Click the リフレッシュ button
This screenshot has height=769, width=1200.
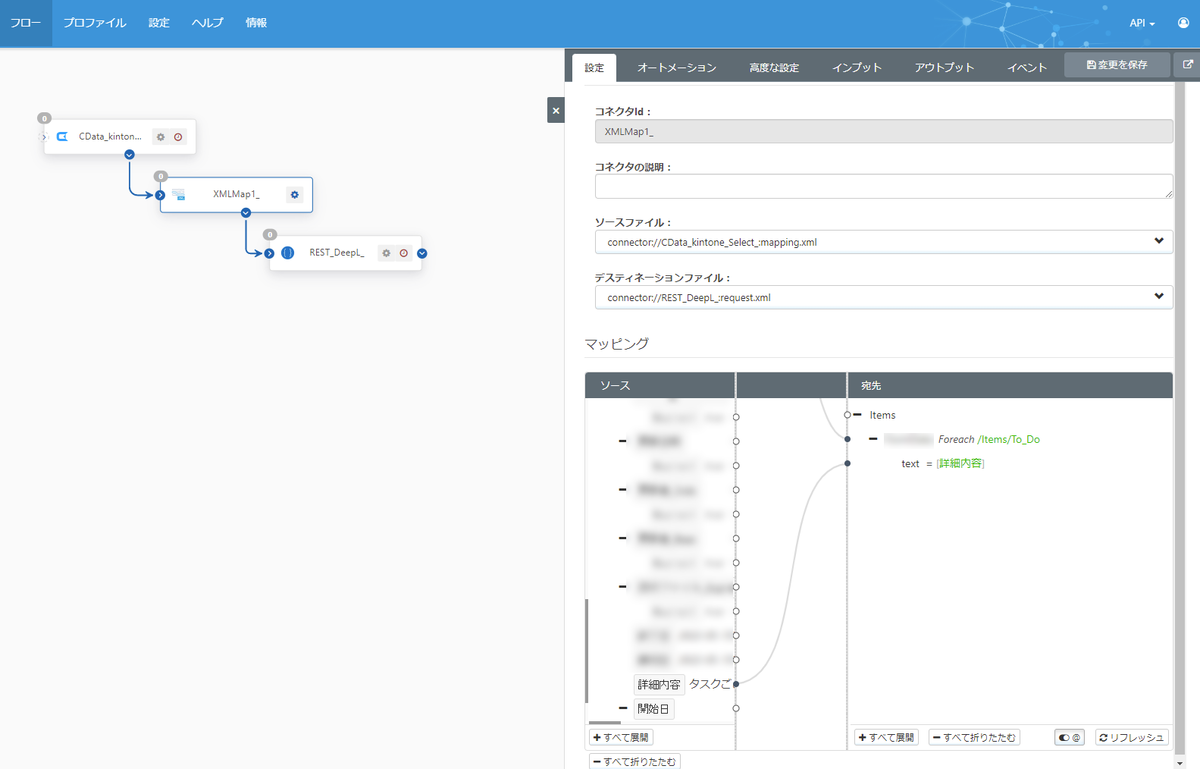click(1132, 737)
